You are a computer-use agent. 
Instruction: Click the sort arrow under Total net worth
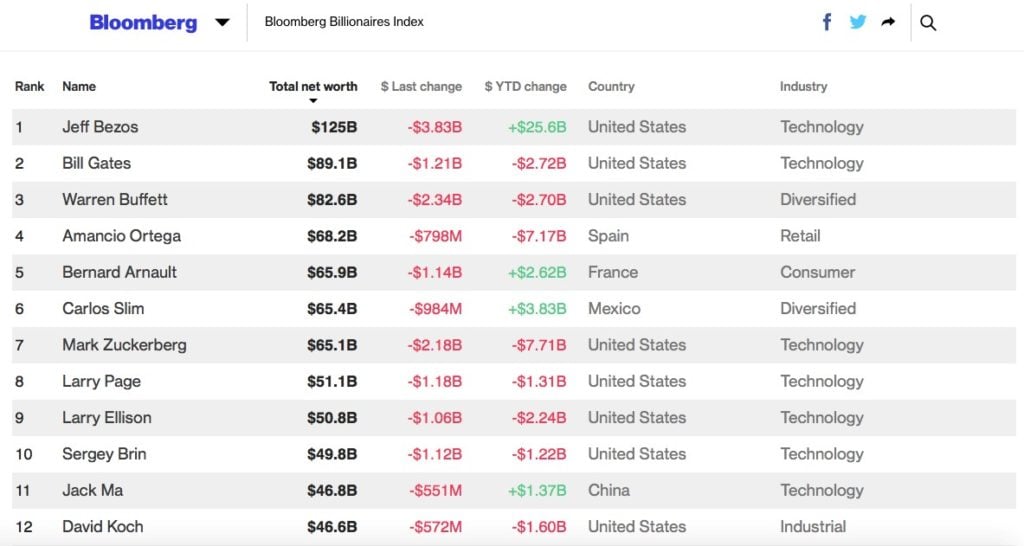point(313,101)
